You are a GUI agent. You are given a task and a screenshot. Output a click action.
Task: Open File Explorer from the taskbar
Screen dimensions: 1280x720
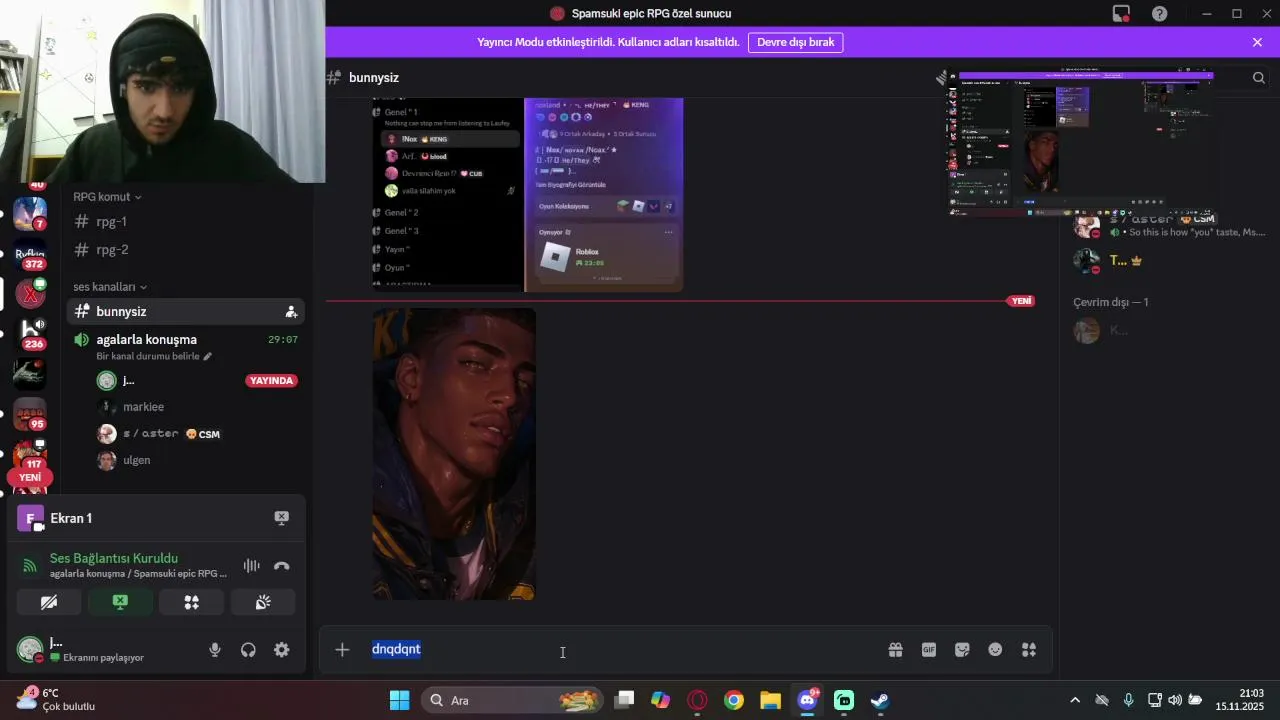[x=770, y=700]
